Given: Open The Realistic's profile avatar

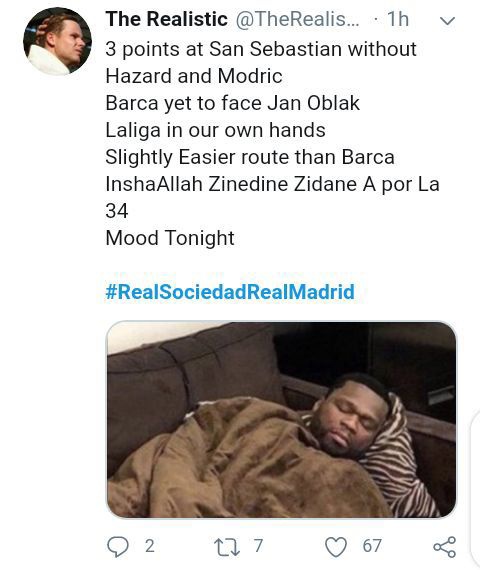Looking at the screenshot, I should (x=57, y=41).
